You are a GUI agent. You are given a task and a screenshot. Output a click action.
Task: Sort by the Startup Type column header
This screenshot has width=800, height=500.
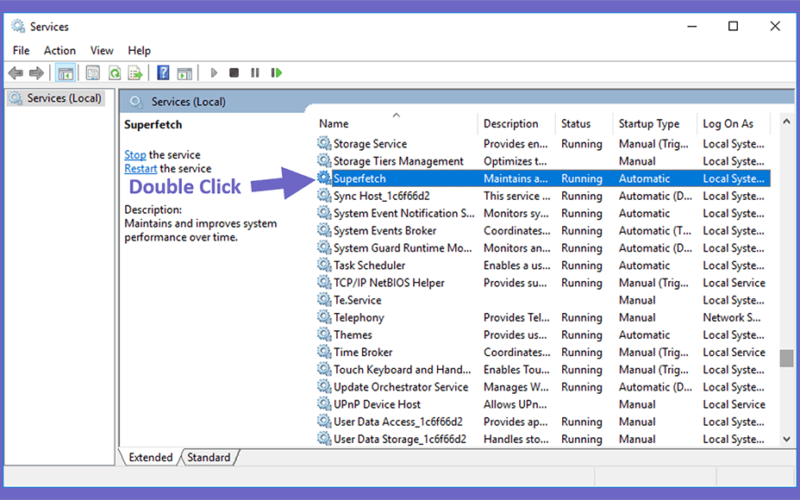[x=655, y=123]
